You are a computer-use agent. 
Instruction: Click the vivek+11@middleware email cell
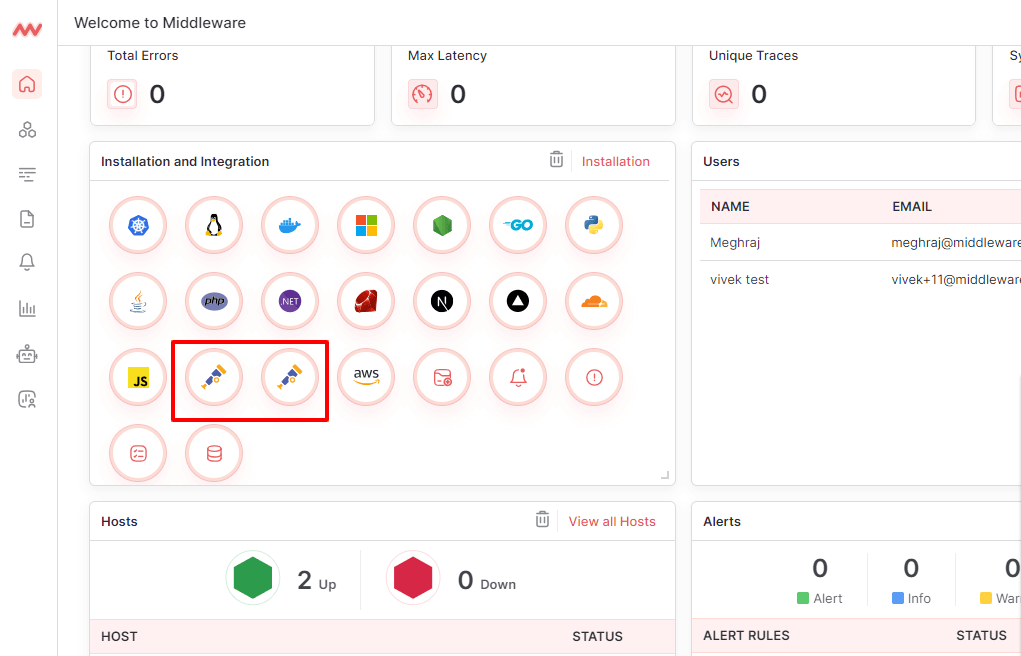pos(956,279)
